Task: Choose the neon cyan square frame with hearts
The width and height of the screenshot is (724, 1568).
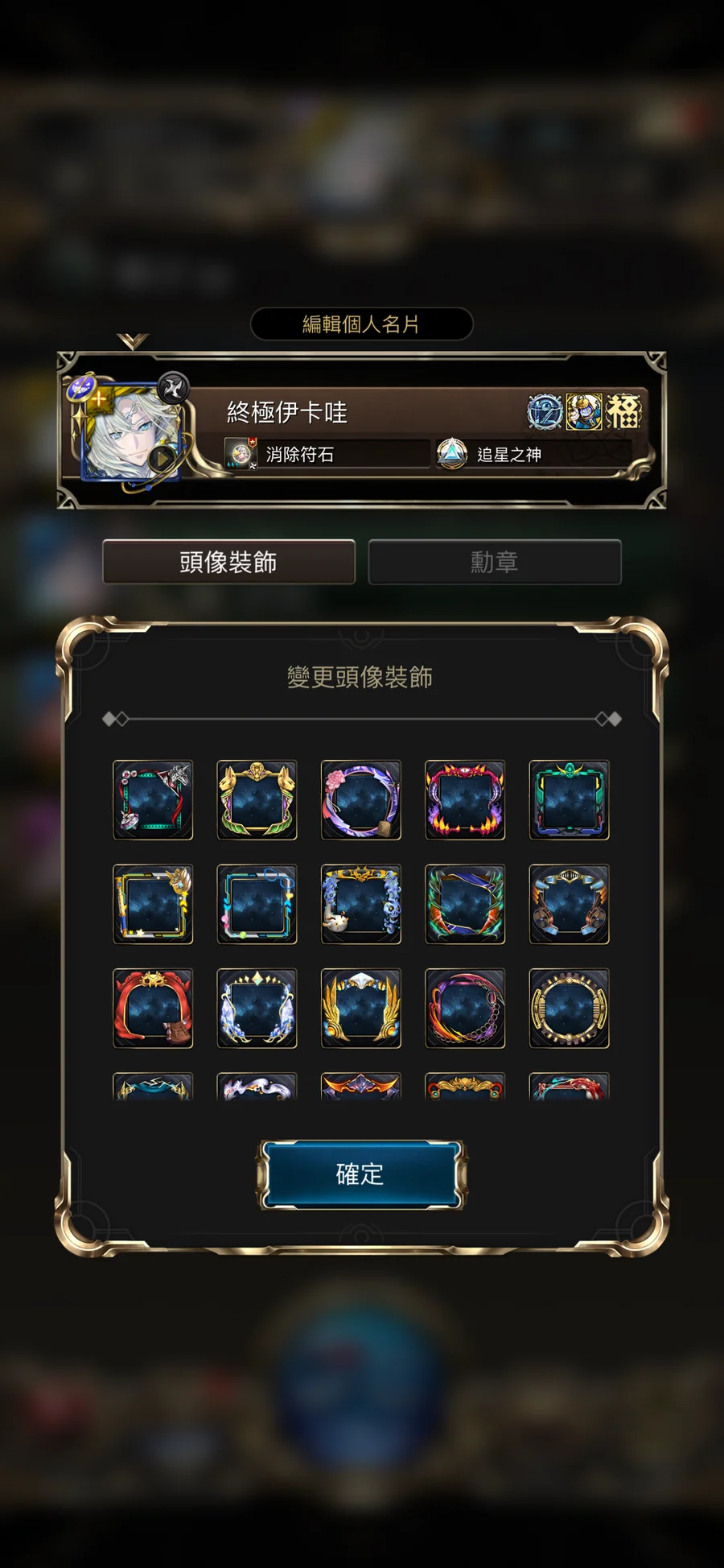Action: tap(257, 904)
